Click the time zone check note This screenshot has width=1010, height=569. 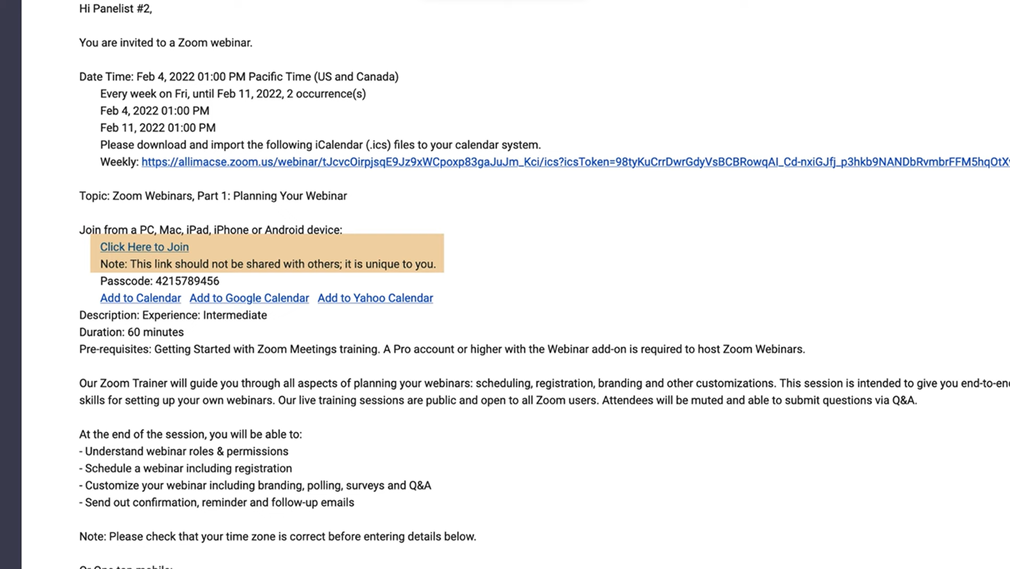tap(278, 536)
